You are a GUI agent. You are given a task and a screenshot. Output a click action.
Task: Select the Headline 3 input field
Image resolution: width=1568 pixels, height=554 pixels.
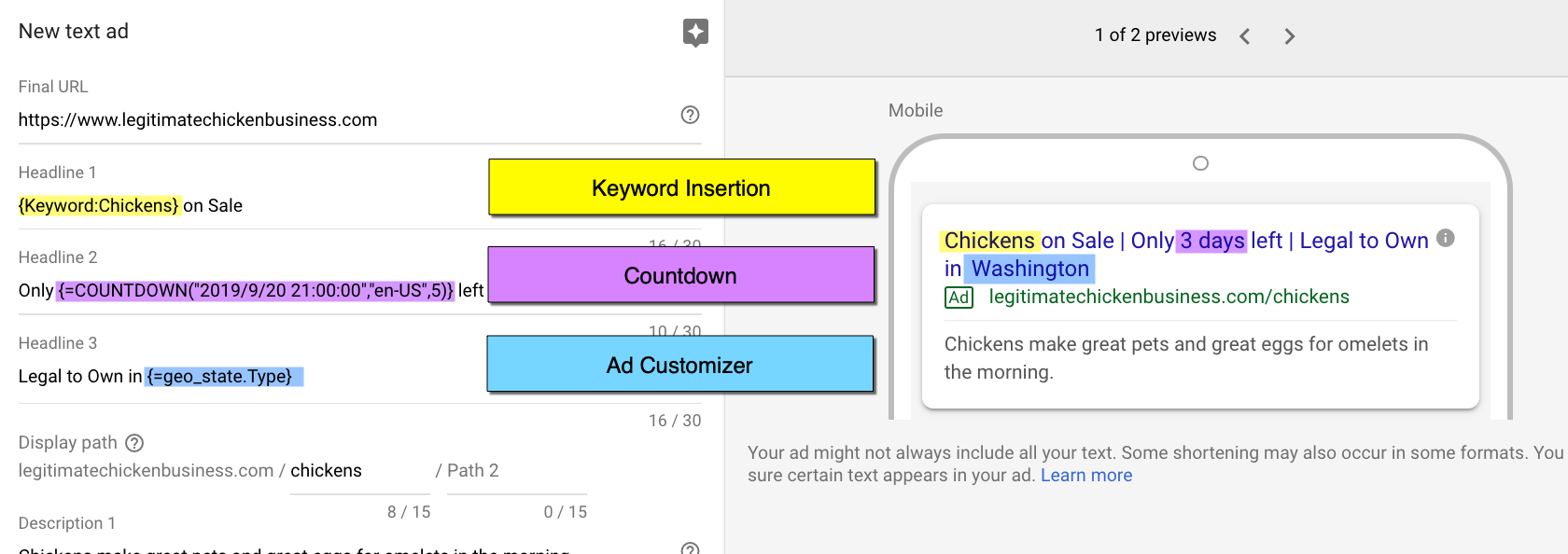[x=243, y=377]
